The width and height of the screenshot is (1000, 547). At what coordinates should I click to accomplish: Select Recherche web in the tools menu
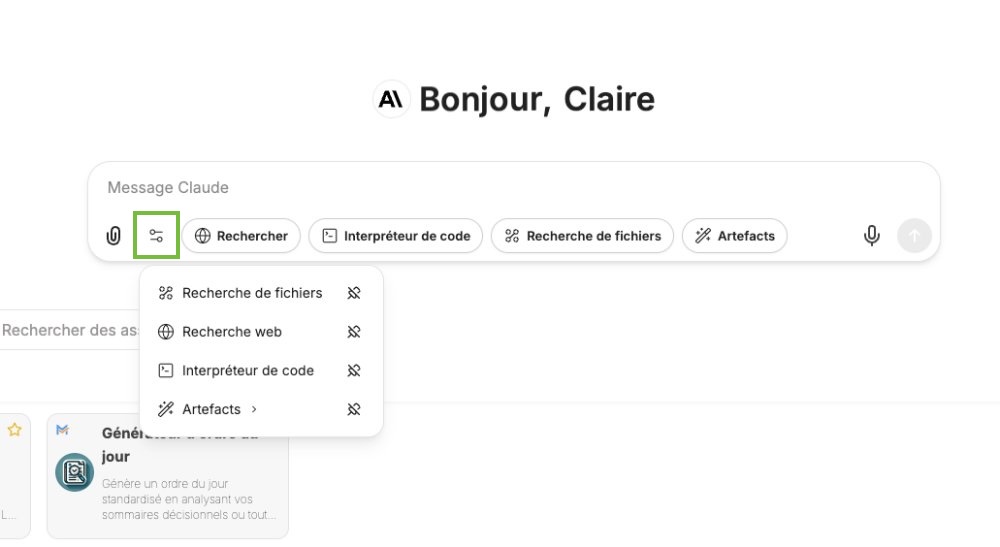[x=231, y=332]
